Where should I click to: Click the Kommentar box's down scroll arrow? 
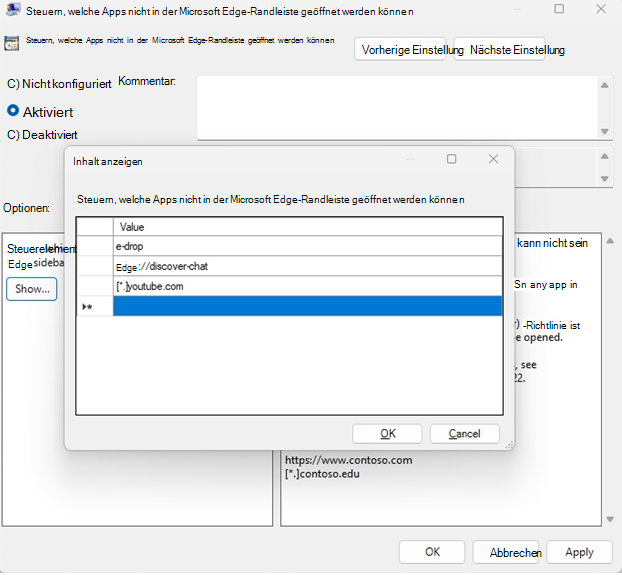click(x=605, y=131)
